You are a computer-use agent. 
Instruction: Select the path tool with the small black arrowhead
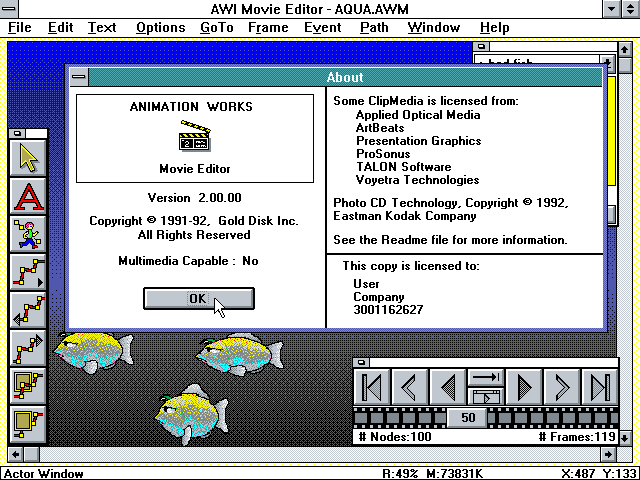[x=28, y=272]
